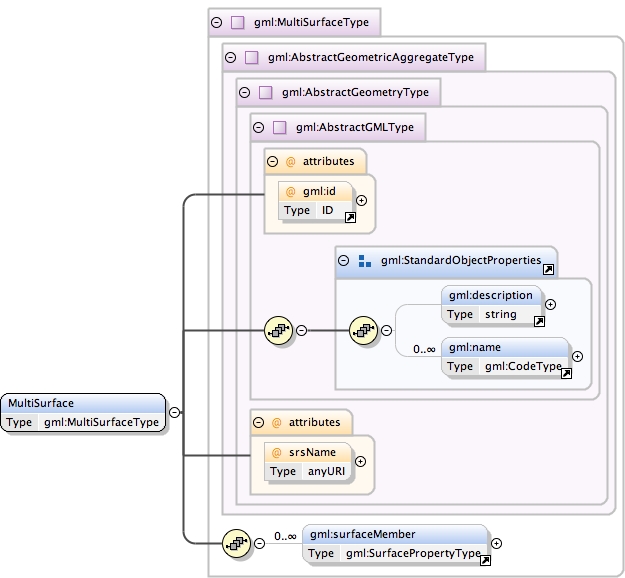This screenshot has width=625, height=578.
Task: Click the gml:AbstractGeometryType type icon
Action: pos(265,92)
